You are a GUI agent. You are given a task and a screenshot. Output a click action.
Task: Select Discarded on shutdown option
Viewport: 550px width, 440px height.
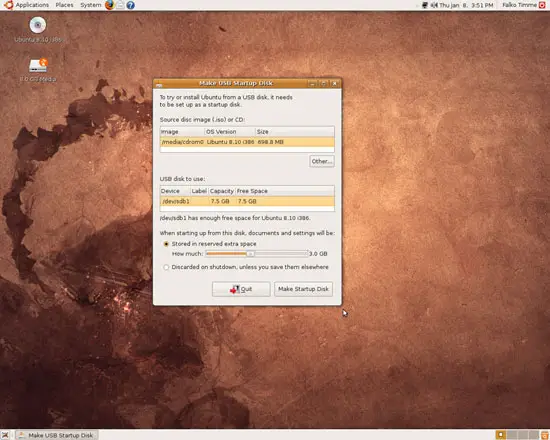click(x=166, y=267)
